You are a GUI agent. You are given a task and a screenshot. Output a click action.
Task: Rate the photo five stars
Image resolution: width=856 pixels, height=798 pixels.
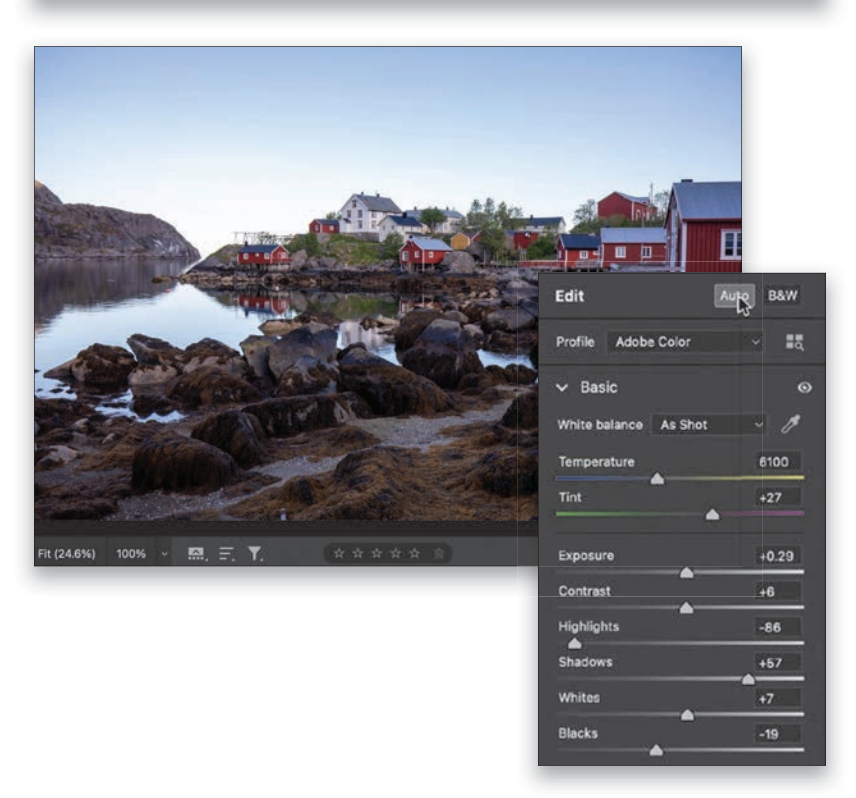pyautogui.click(x=414, y=553)
